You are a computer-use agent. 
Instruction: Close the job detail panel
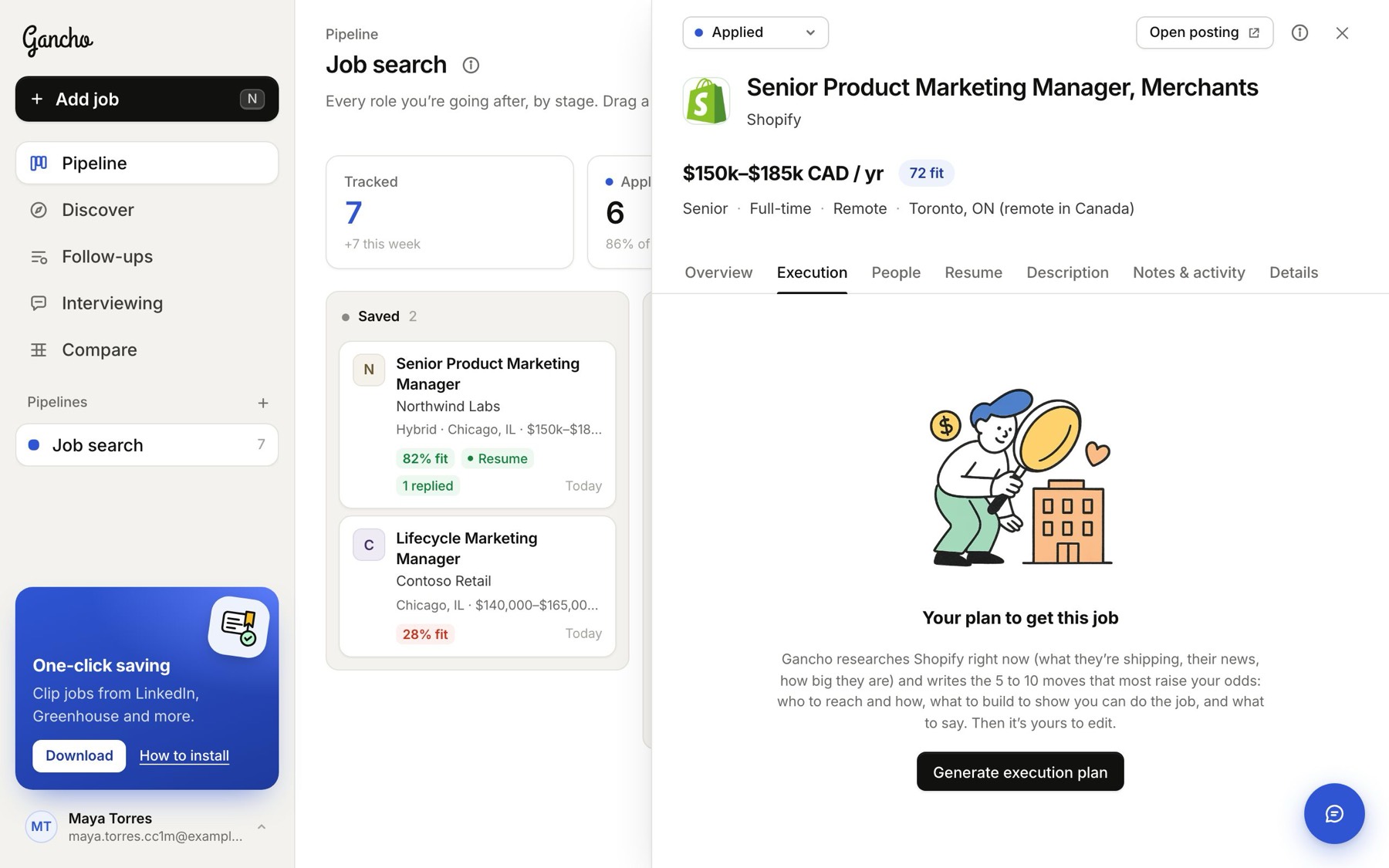click(x=1342, y=32)
